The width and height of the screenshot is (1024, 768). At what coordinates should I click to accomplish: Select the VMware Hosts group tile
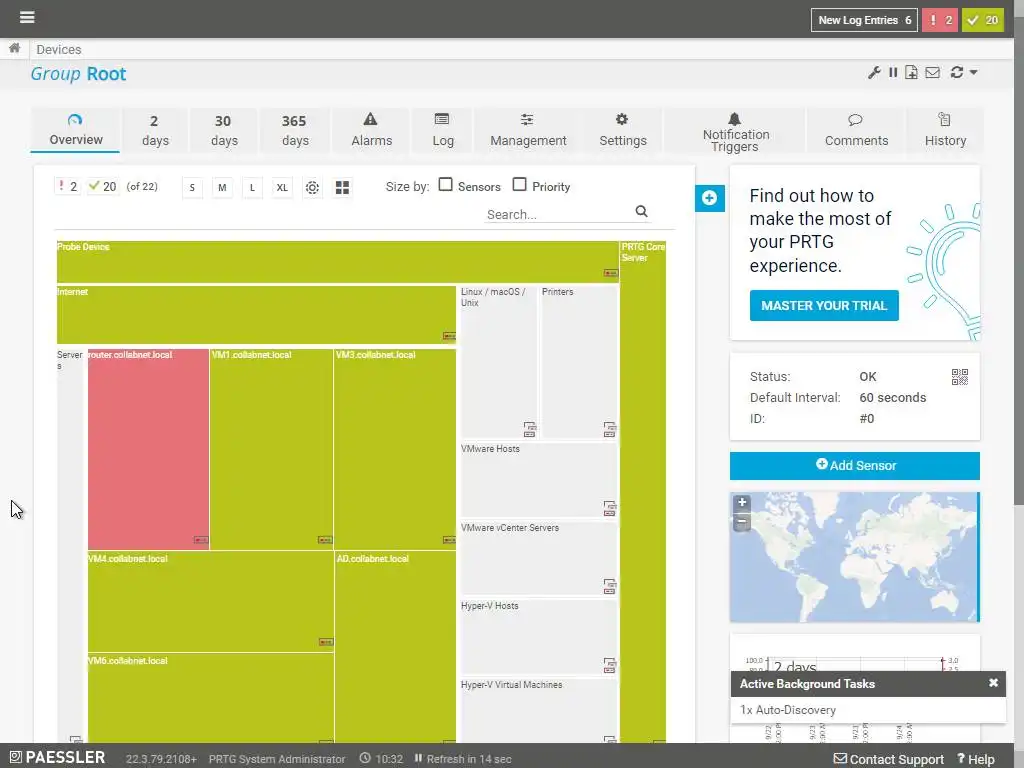click(x=539, y=480)
